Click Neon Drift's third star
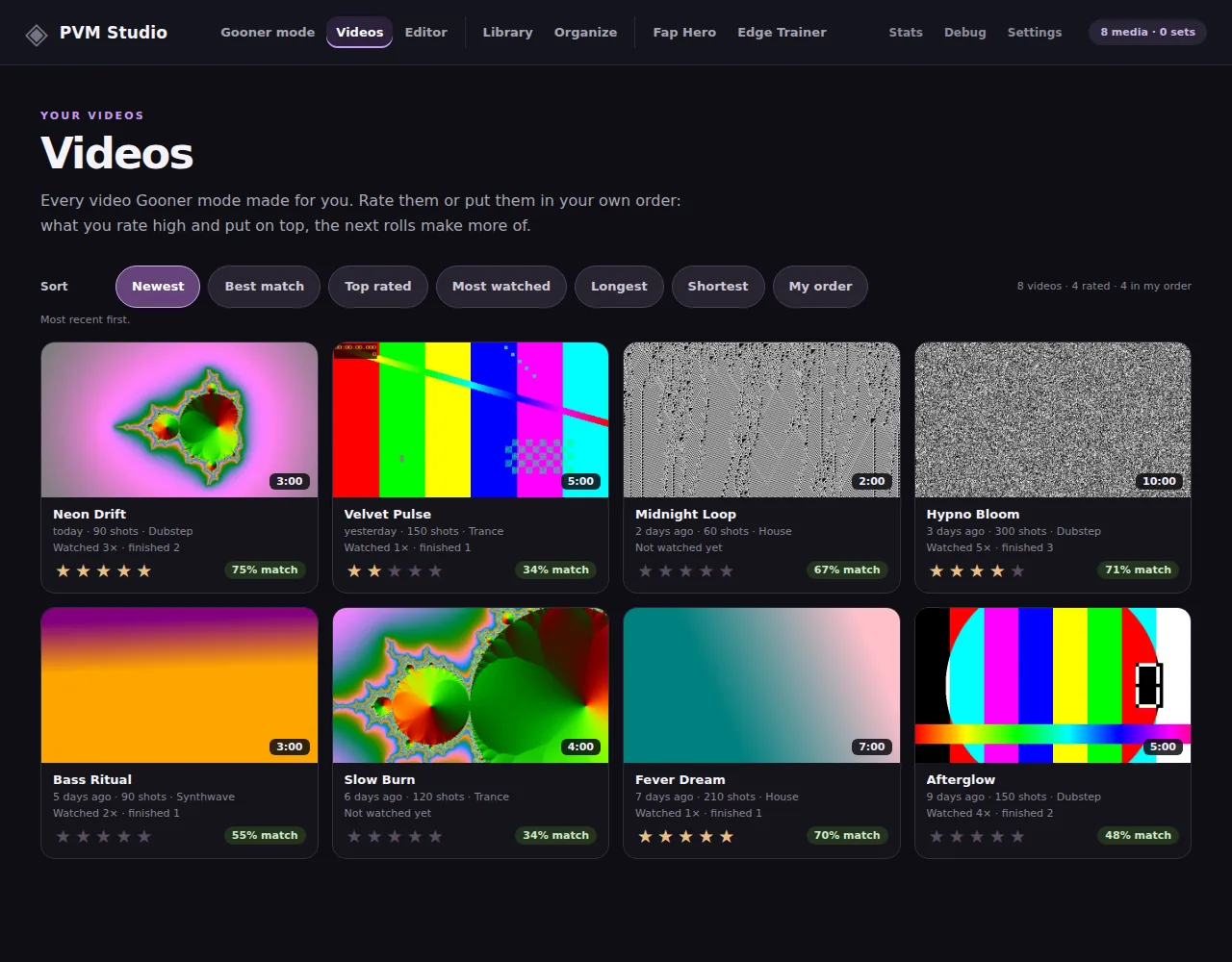The image size is (1232, 962). pos(104,570)
